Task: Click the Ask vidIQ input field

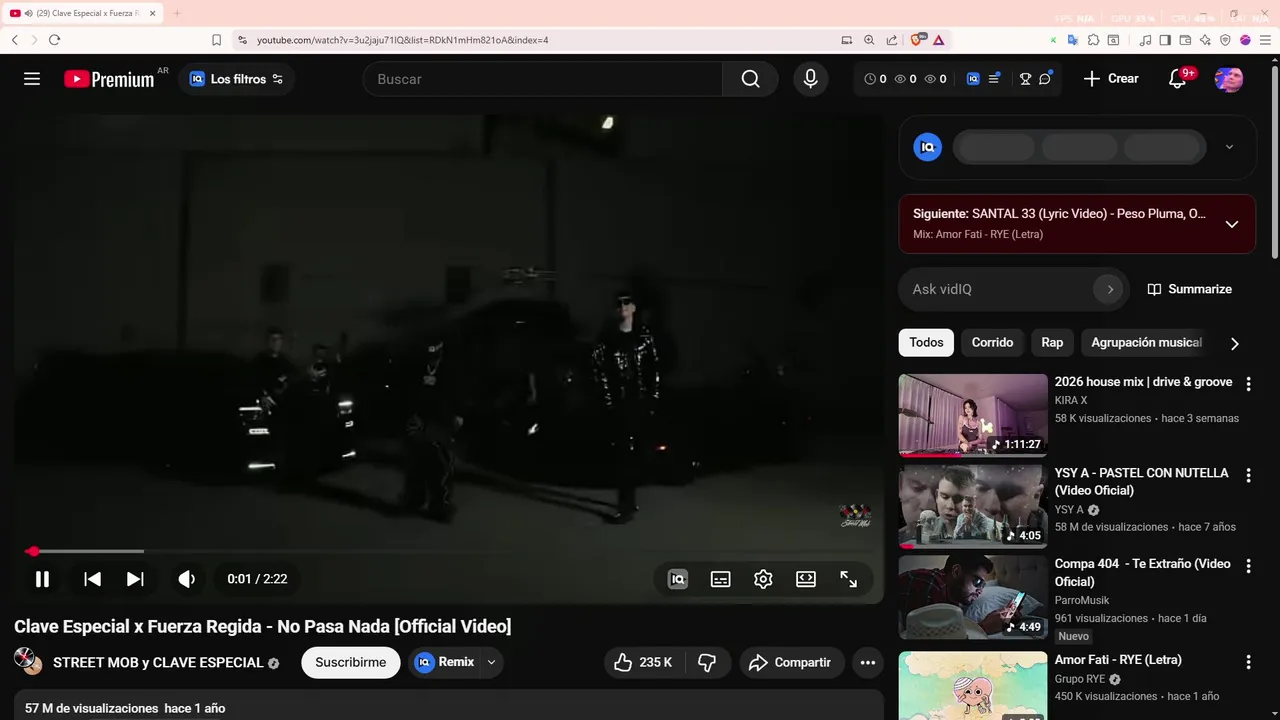Action: 1000,289
